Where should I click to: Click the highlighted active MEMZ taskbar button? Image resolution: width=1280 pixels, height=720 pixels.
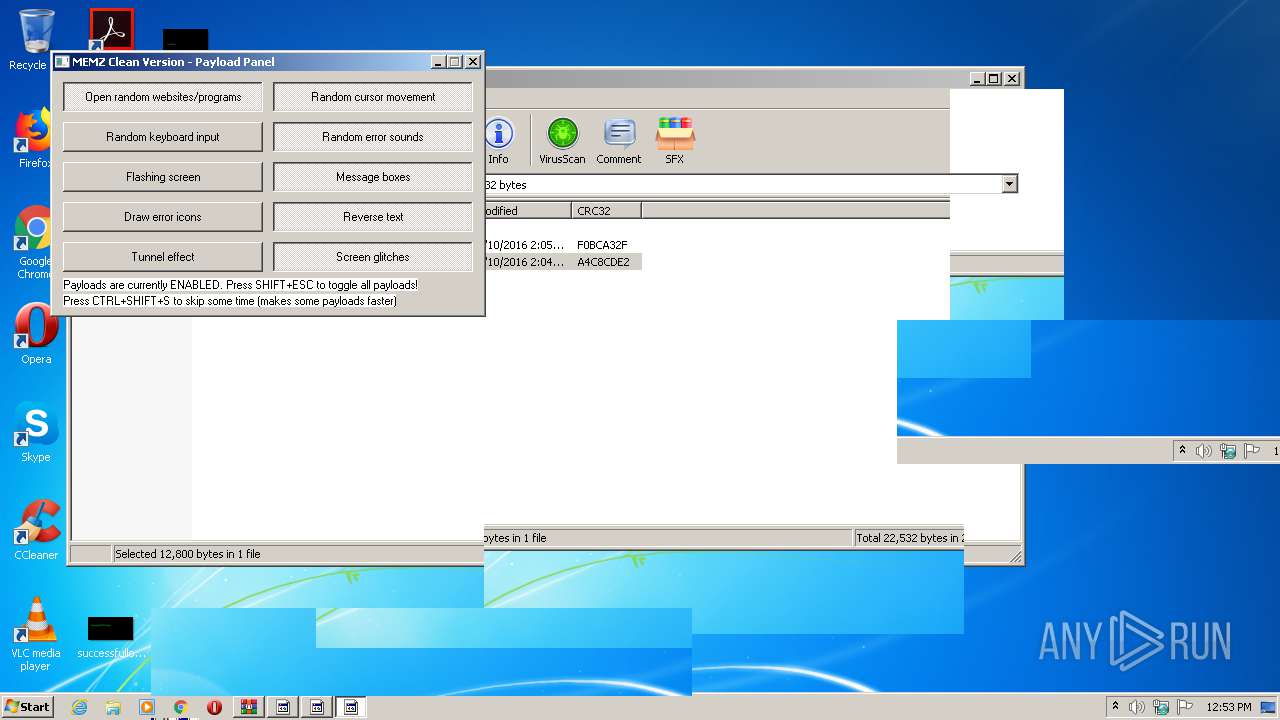click(351, 707)
